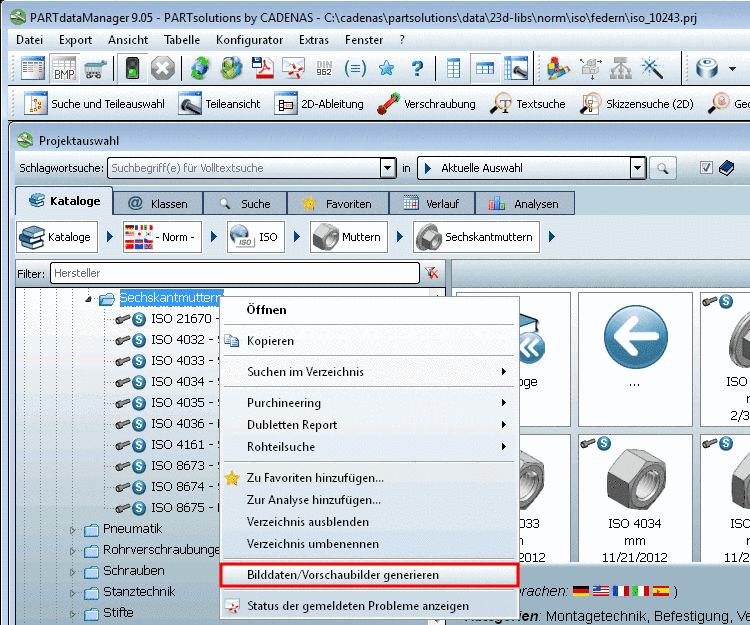Image resolution: width=750 pixels, height=625 pixels.
Task: Expand arrow after Kataloge breadcrumb
Action: [x=110, y=237]
